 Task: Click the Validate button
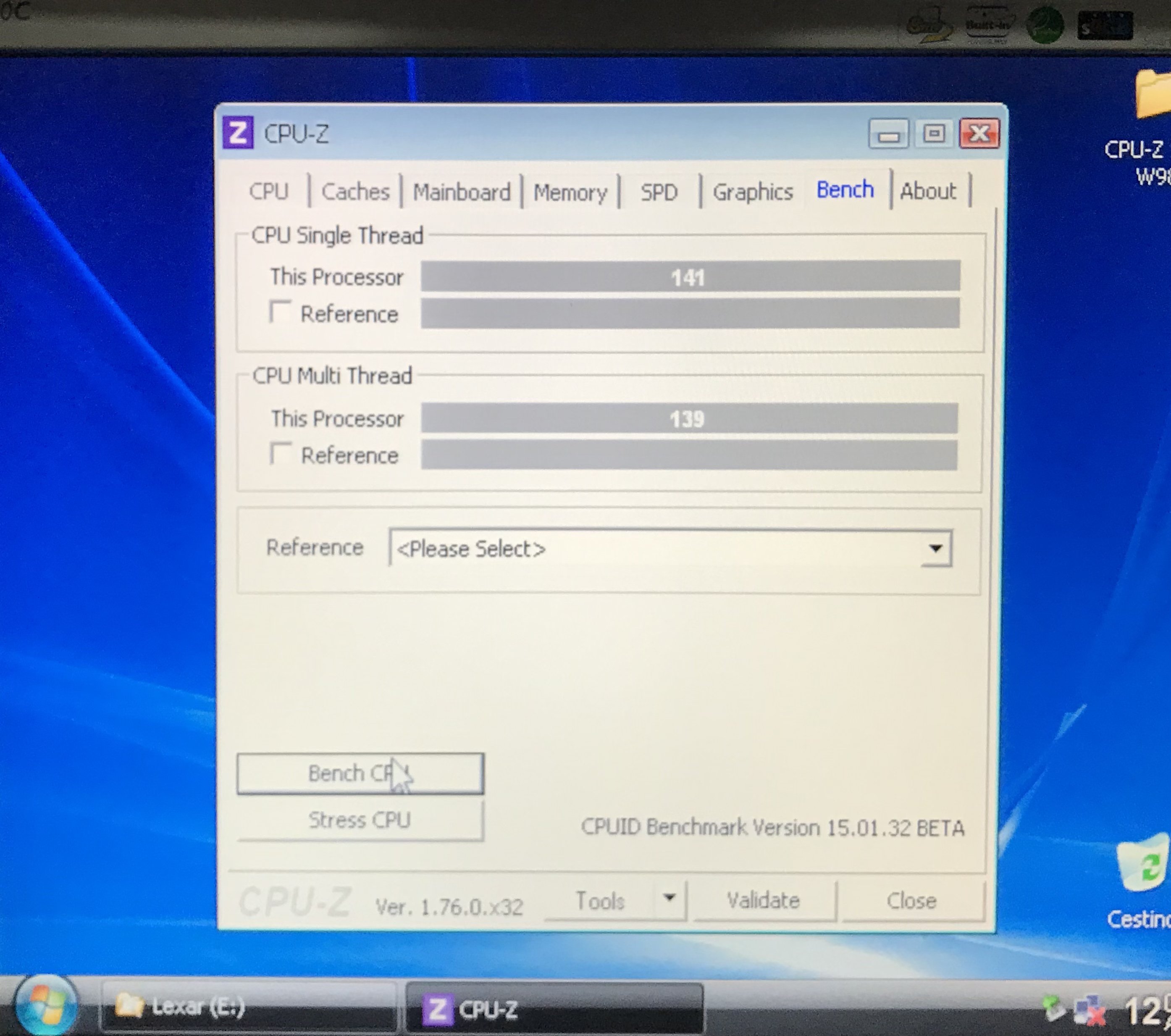(x=763, y=901)
